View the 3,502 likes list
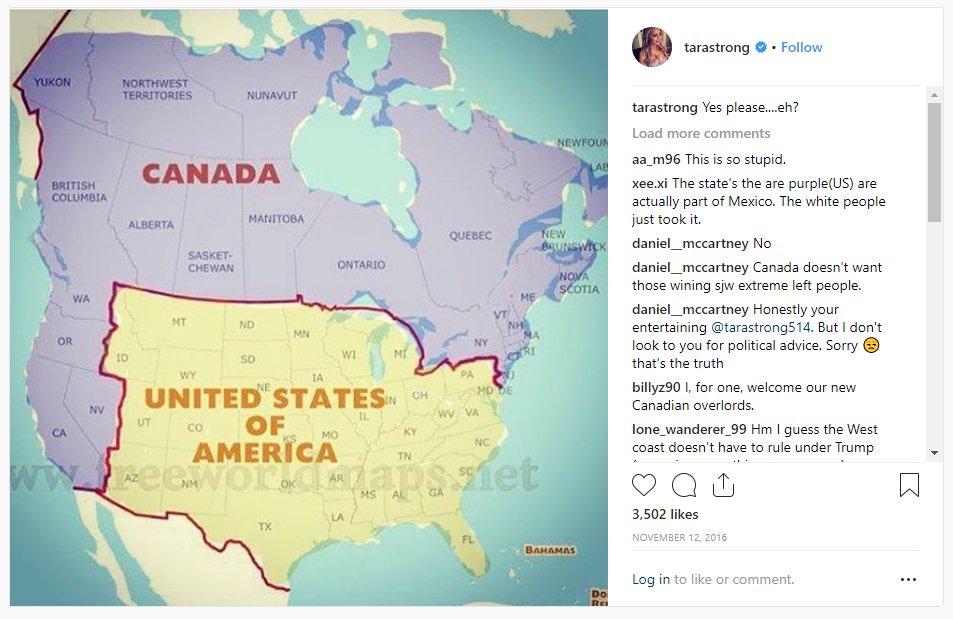The image size is (953, 619). [x=665, y=514]
